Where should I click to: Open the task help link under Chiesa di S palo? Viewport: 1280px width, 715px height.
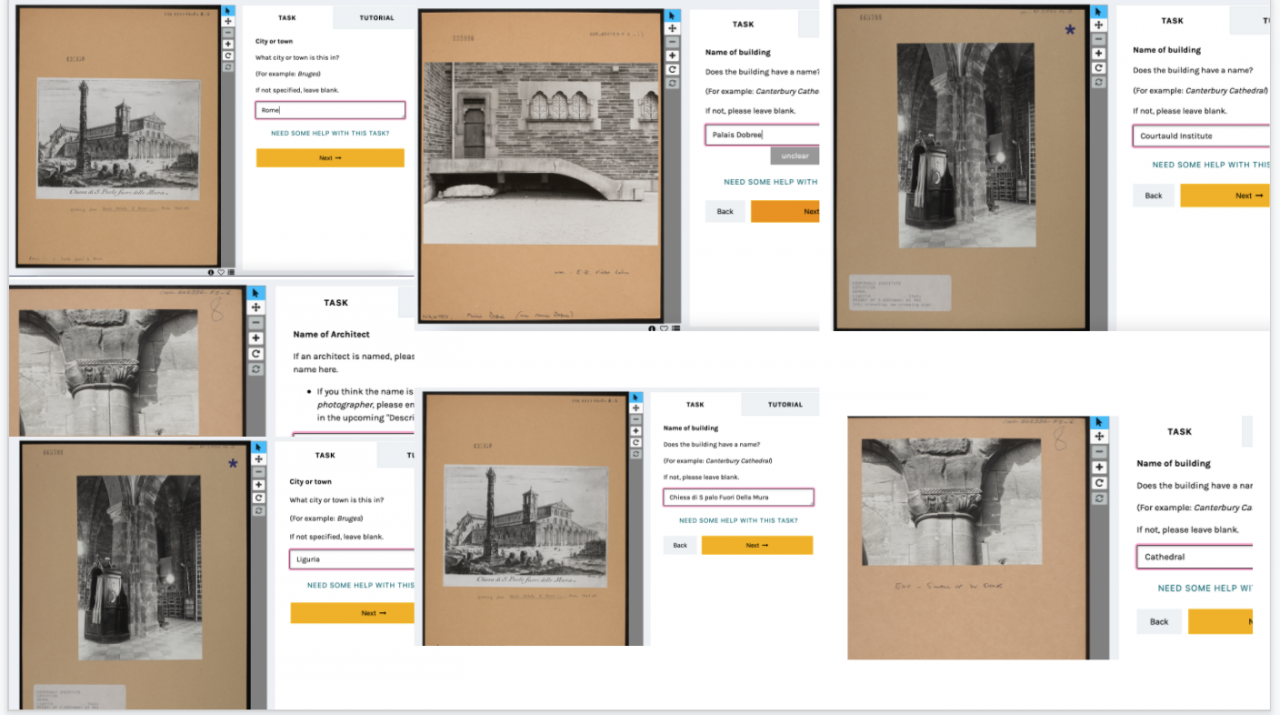click(738, 520)
